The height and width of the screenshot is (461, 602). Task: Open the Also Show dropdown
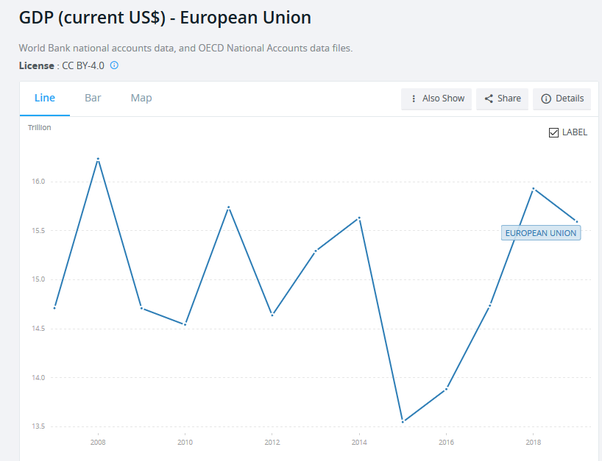click(x=438, y=98)
